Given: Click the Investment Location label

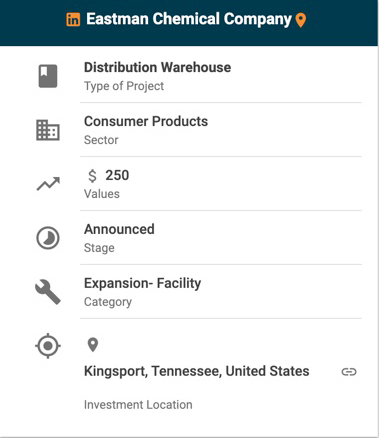Looking at the screenshot, I should (138, 405).
